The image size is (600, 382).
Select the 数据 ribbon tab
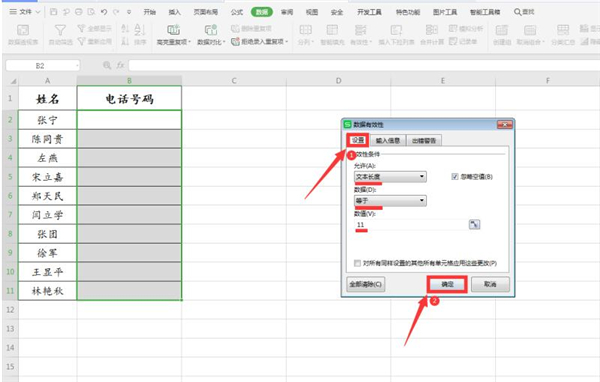(262, 12)
